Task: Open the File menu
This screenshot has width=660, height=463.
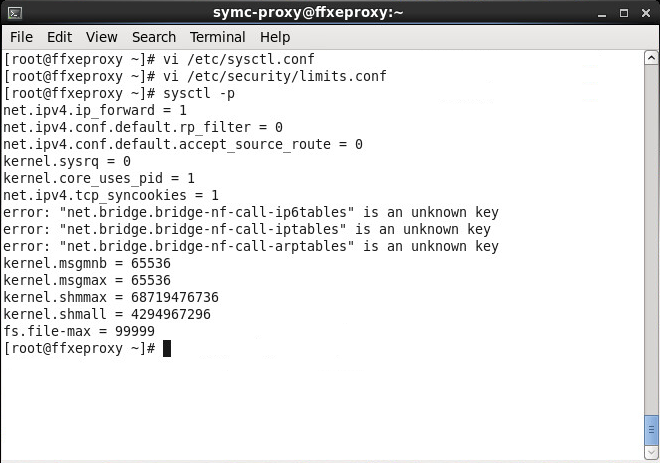Action: click(x=21, y=37)
